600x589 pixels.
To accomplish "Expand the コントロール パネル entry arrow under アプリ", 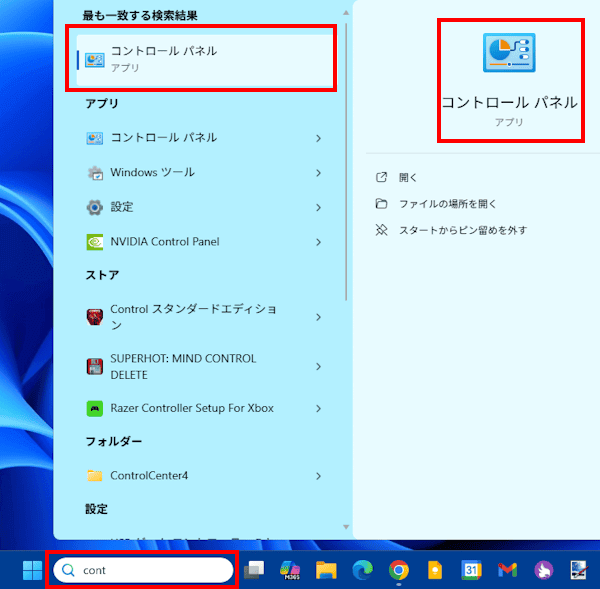I will [x=318, y=138].
